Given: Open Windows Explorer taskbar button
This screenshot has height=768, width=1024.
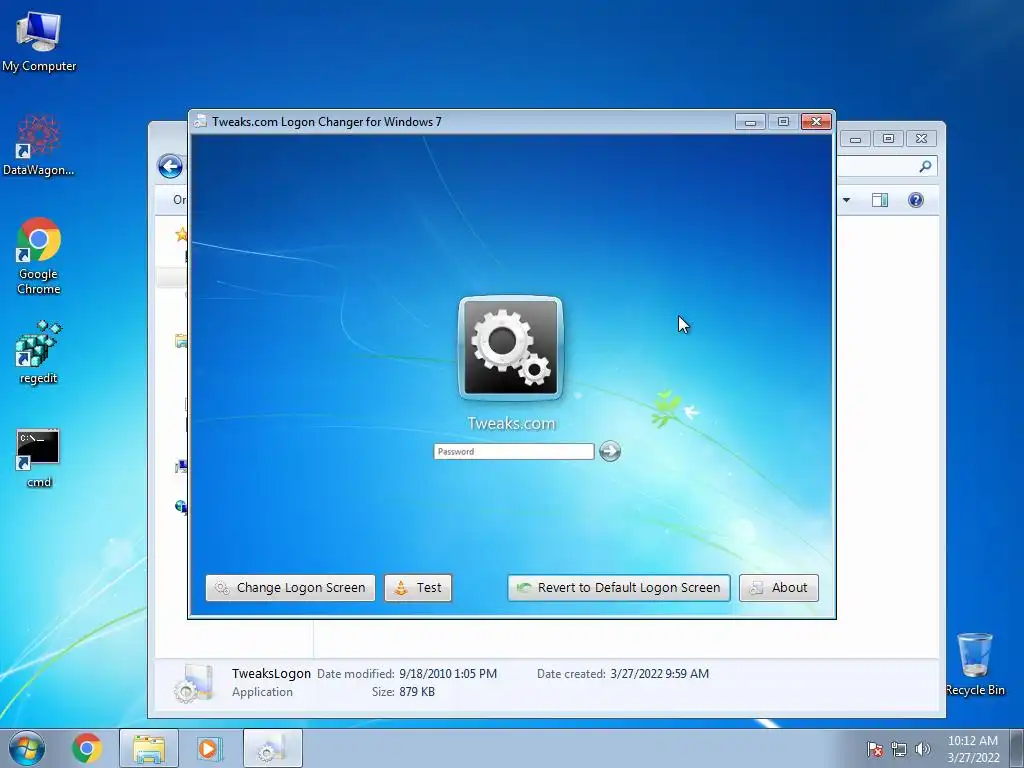Looking at the screenshot, I should click(x=149, y=748).
